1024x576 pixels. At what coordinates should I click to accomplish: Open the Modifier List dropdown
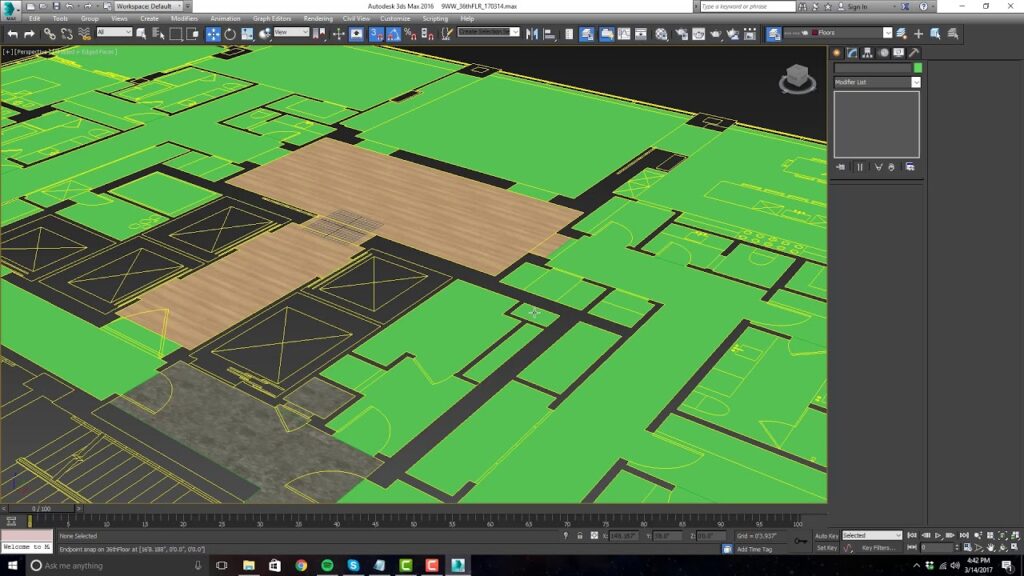[x=916, y=82]
